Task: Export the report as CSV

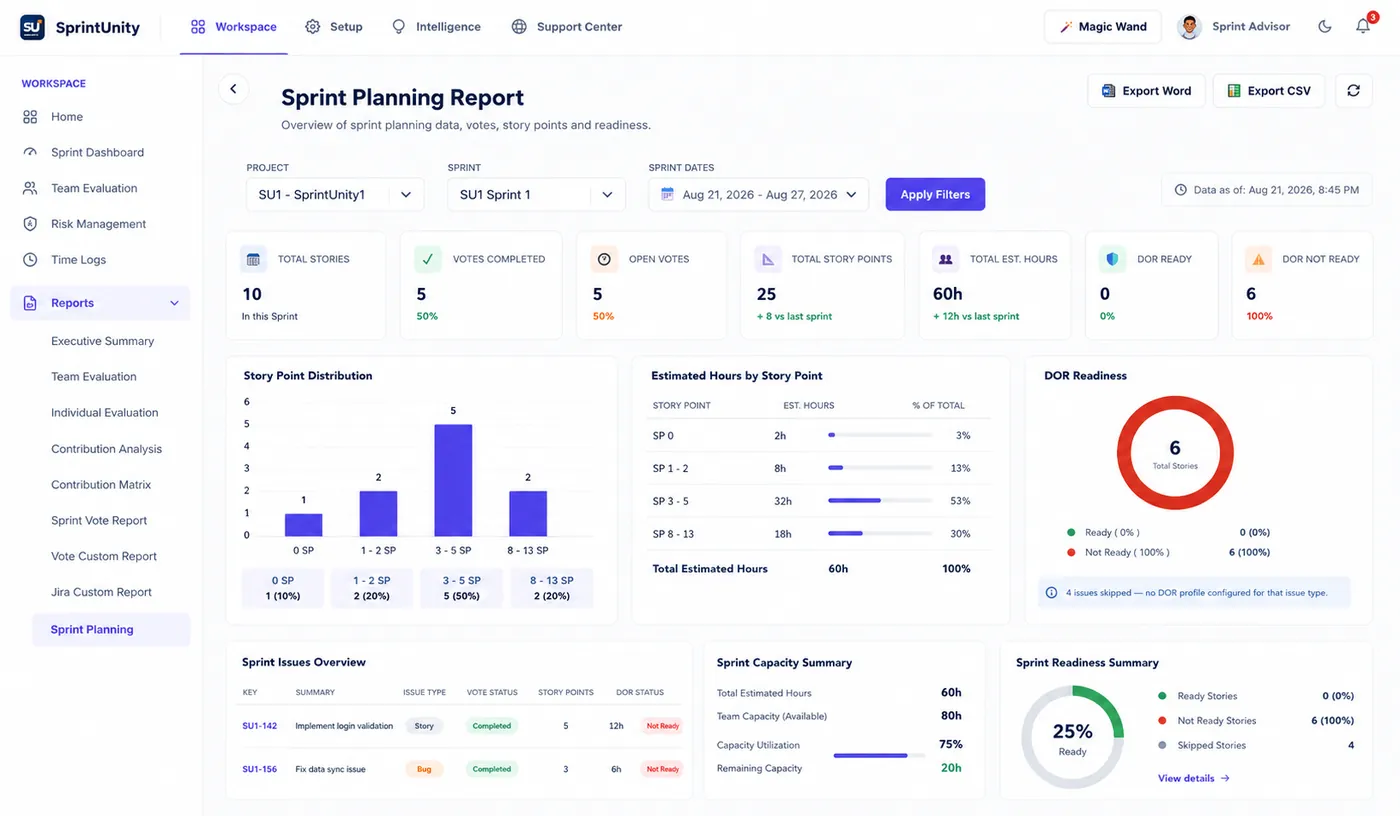Action: [1269, 91]
